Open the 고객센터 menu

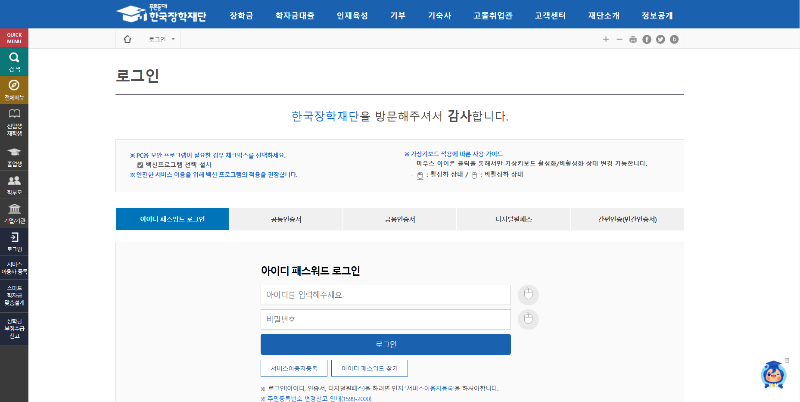point(550,15)
